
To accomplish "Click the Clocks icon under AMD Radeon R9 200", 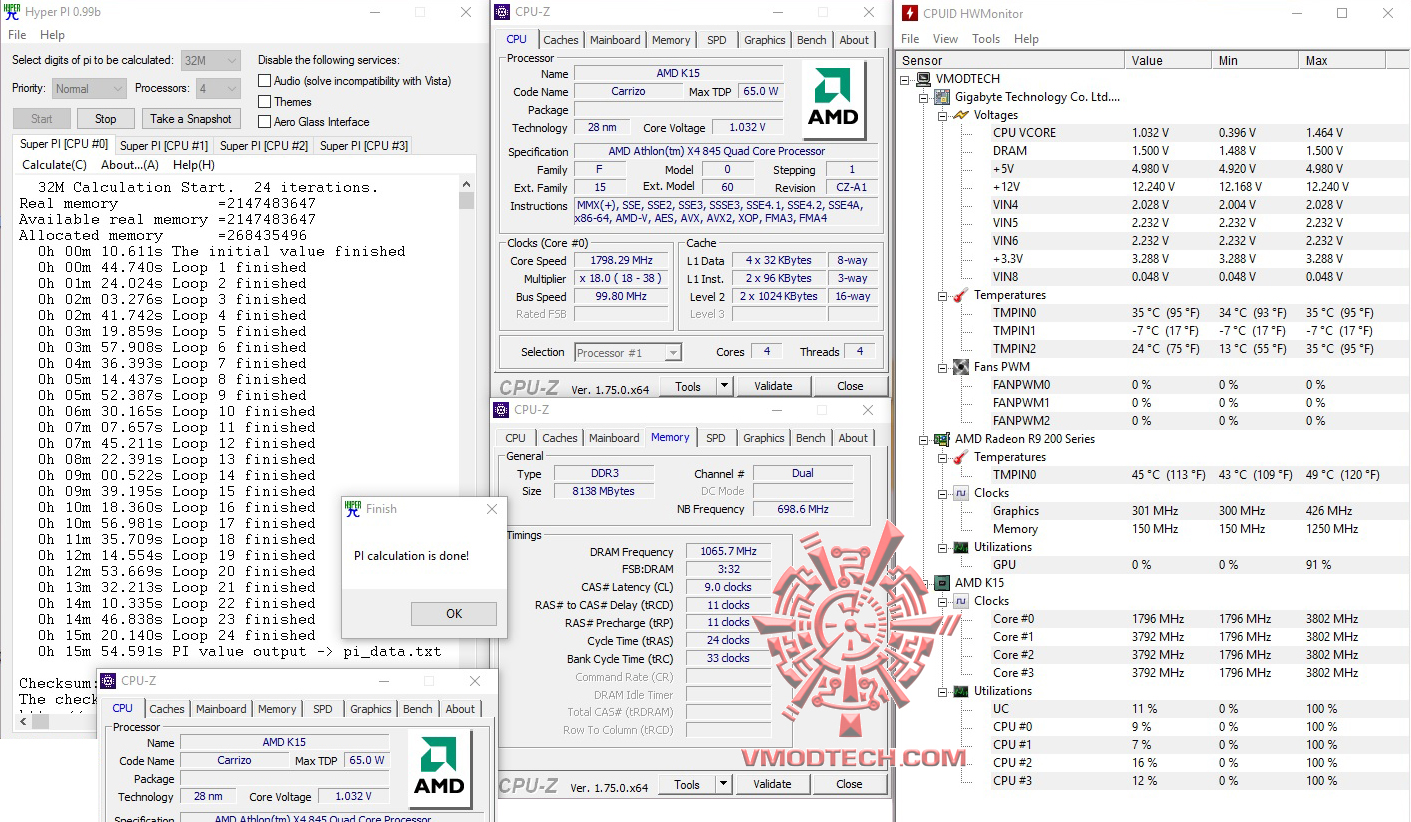I will tap(961, 493).
